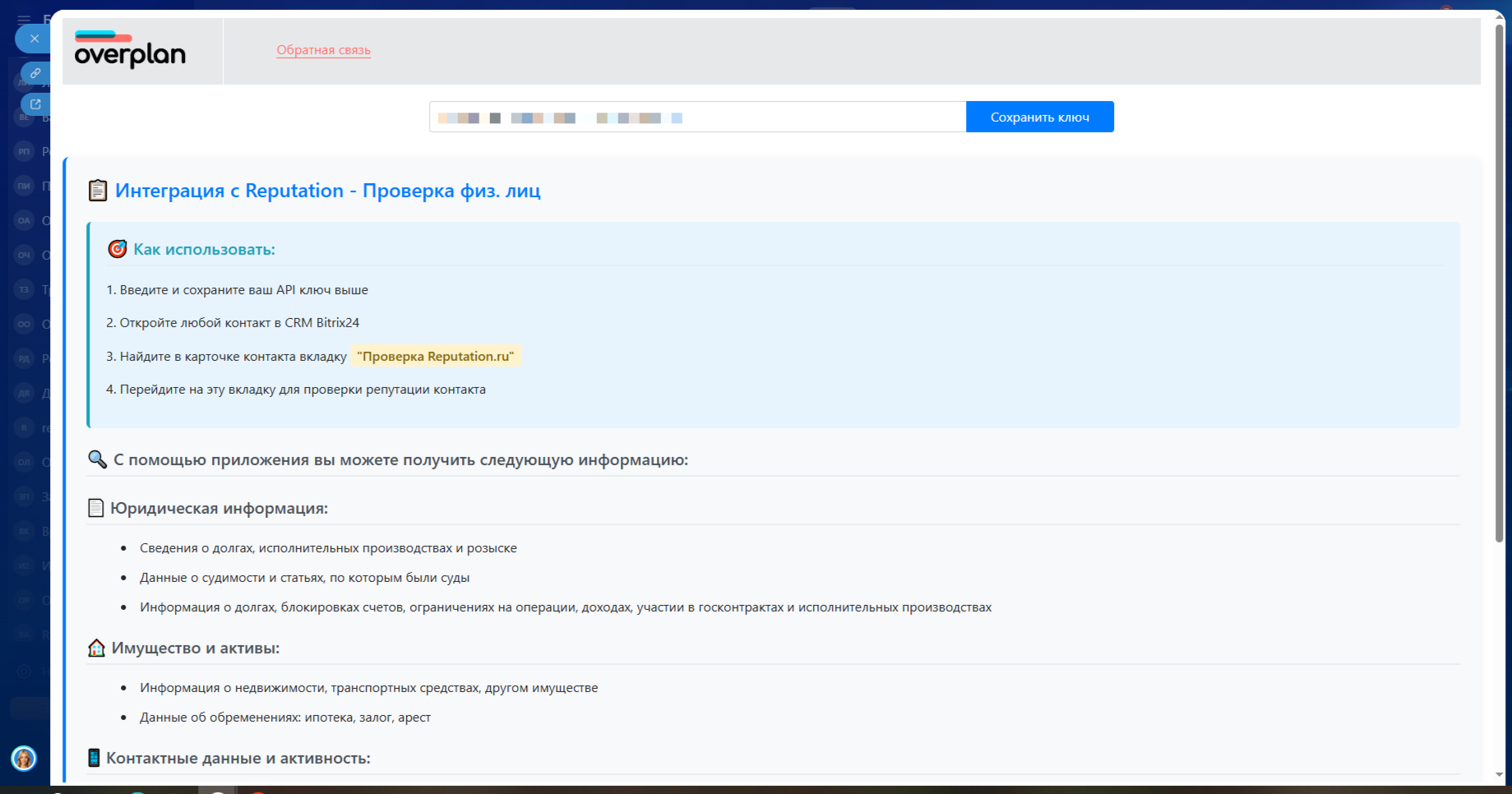Click the document icon beside Юридическая информация
The image size is (1512, 794).
[x=96, y=508]
